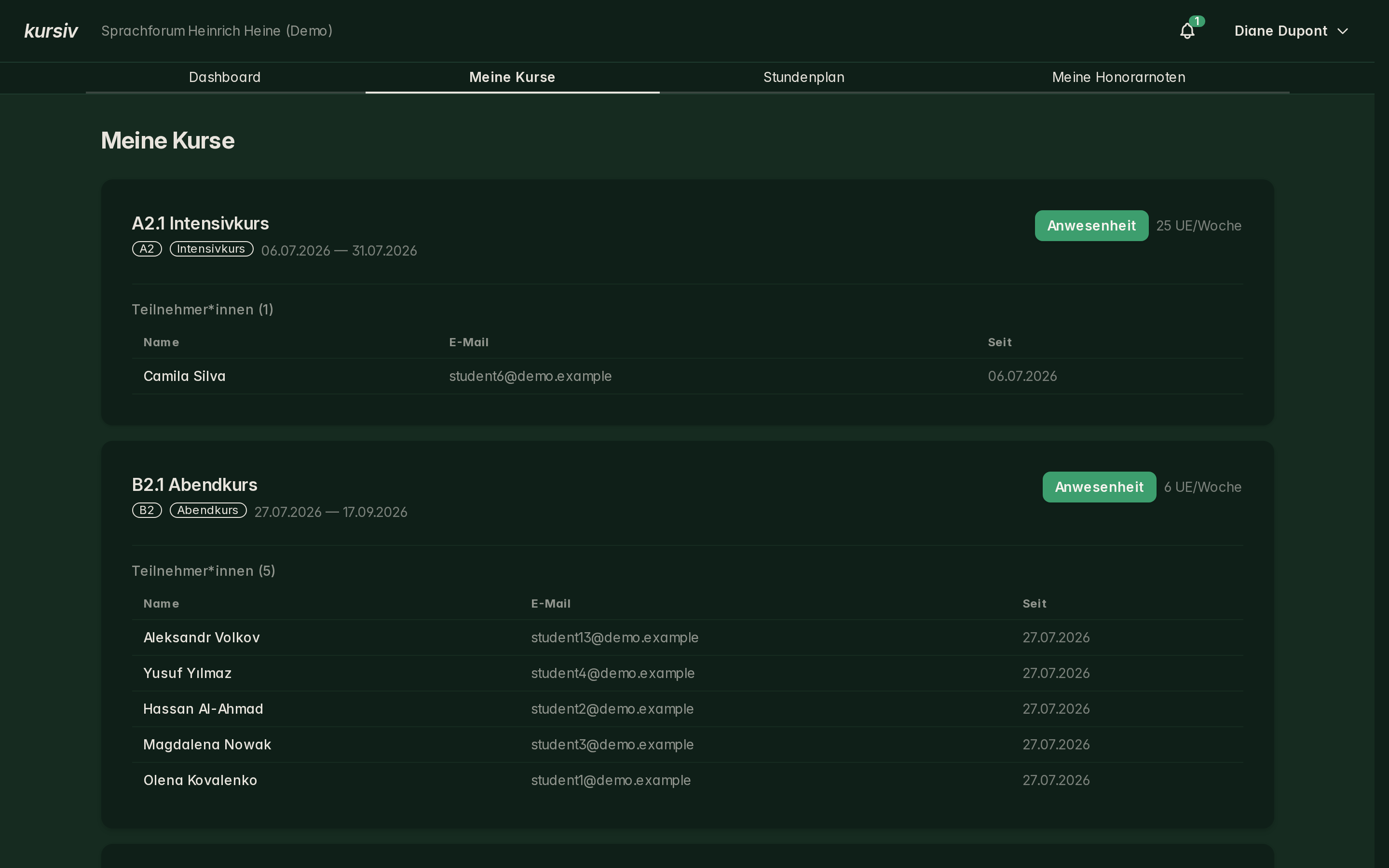Select participant Hassan Al-Ahmad

point(203,708)
